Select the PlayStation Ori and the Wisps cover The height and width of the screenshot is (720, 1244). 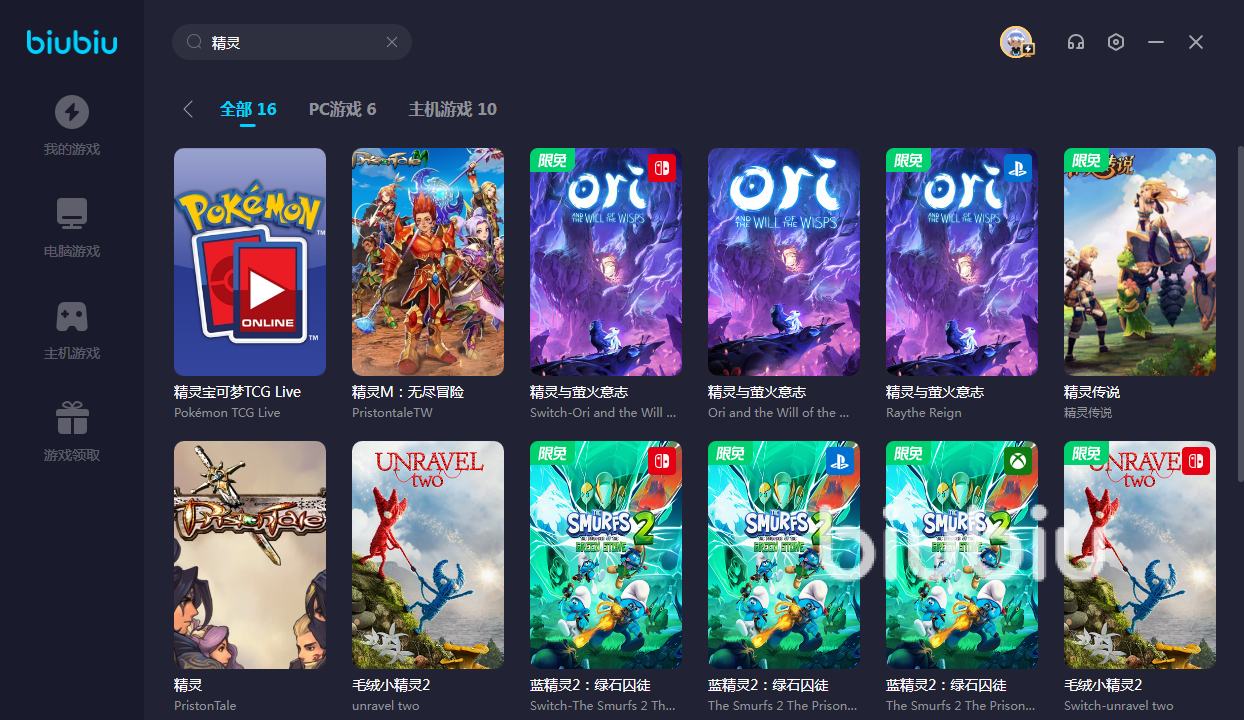pos(962,262)
